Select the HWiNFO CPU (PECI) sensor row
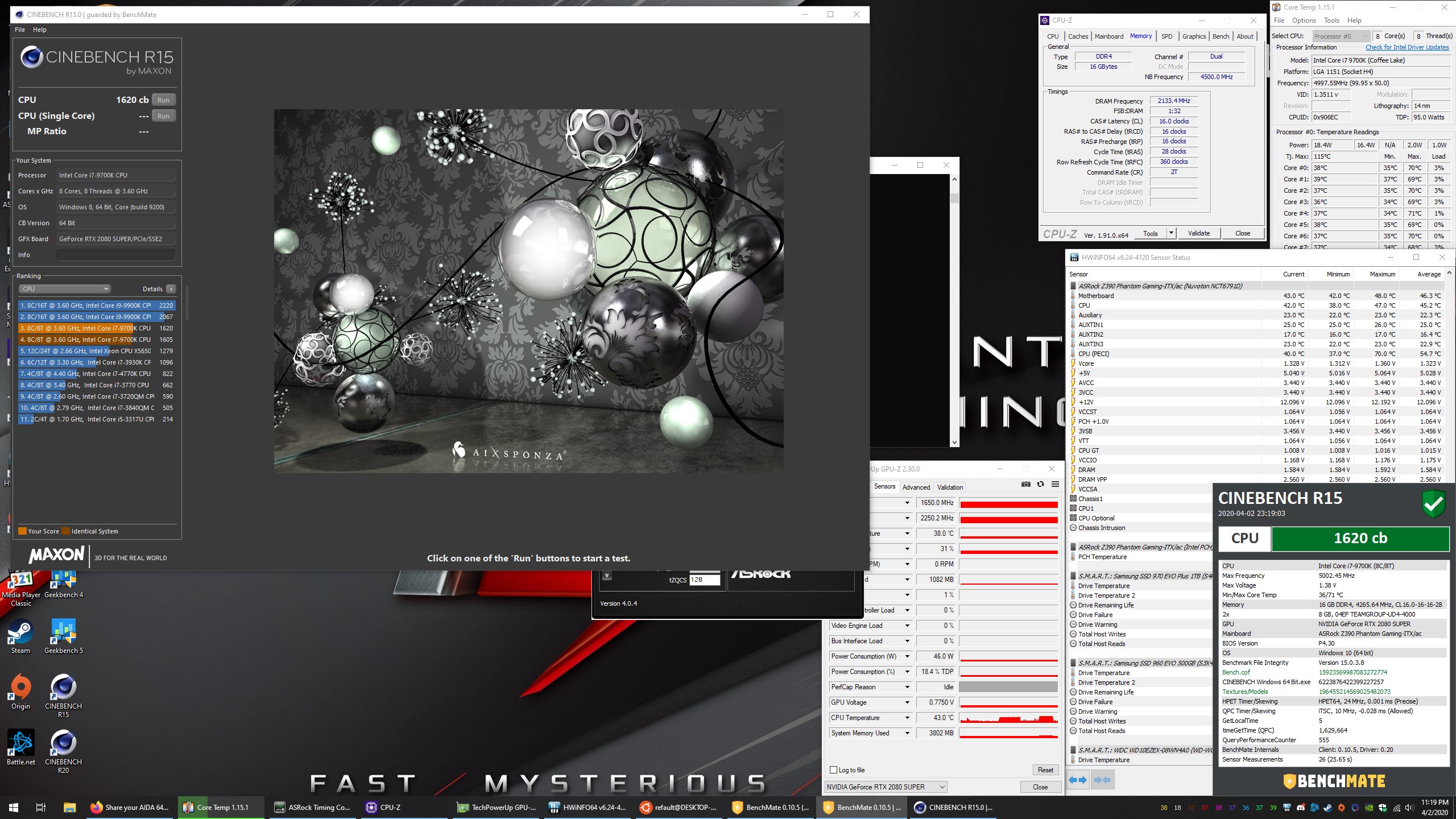 click(1257, 354)
